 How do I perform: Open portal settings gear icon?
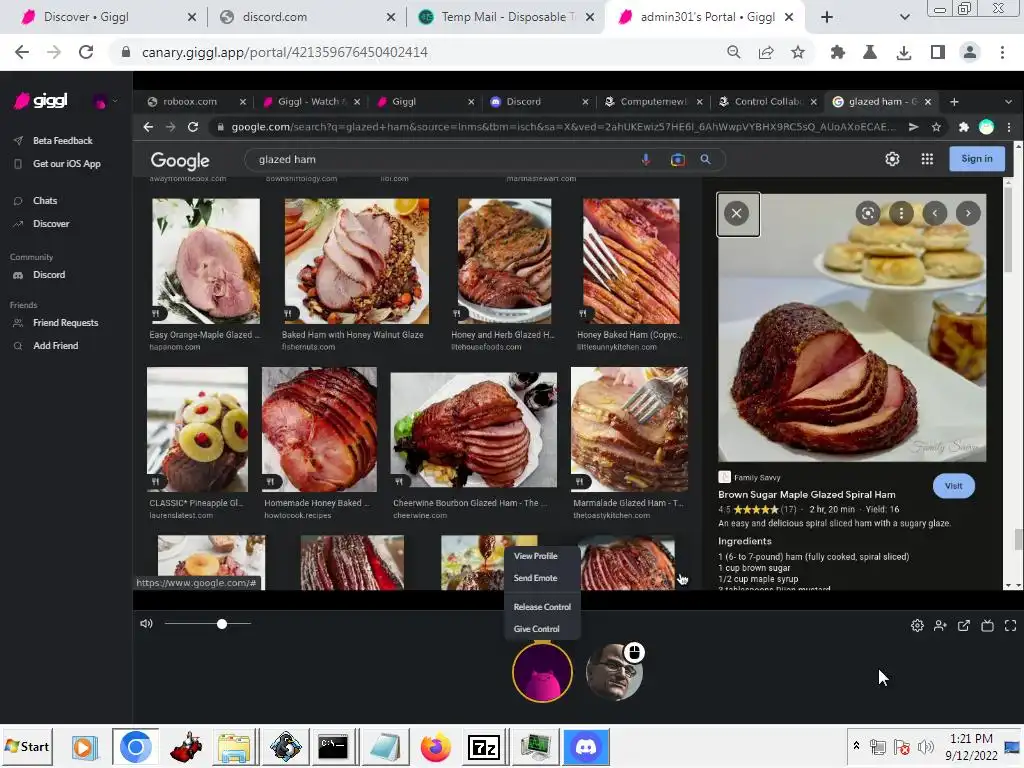(x=917, y=626)
